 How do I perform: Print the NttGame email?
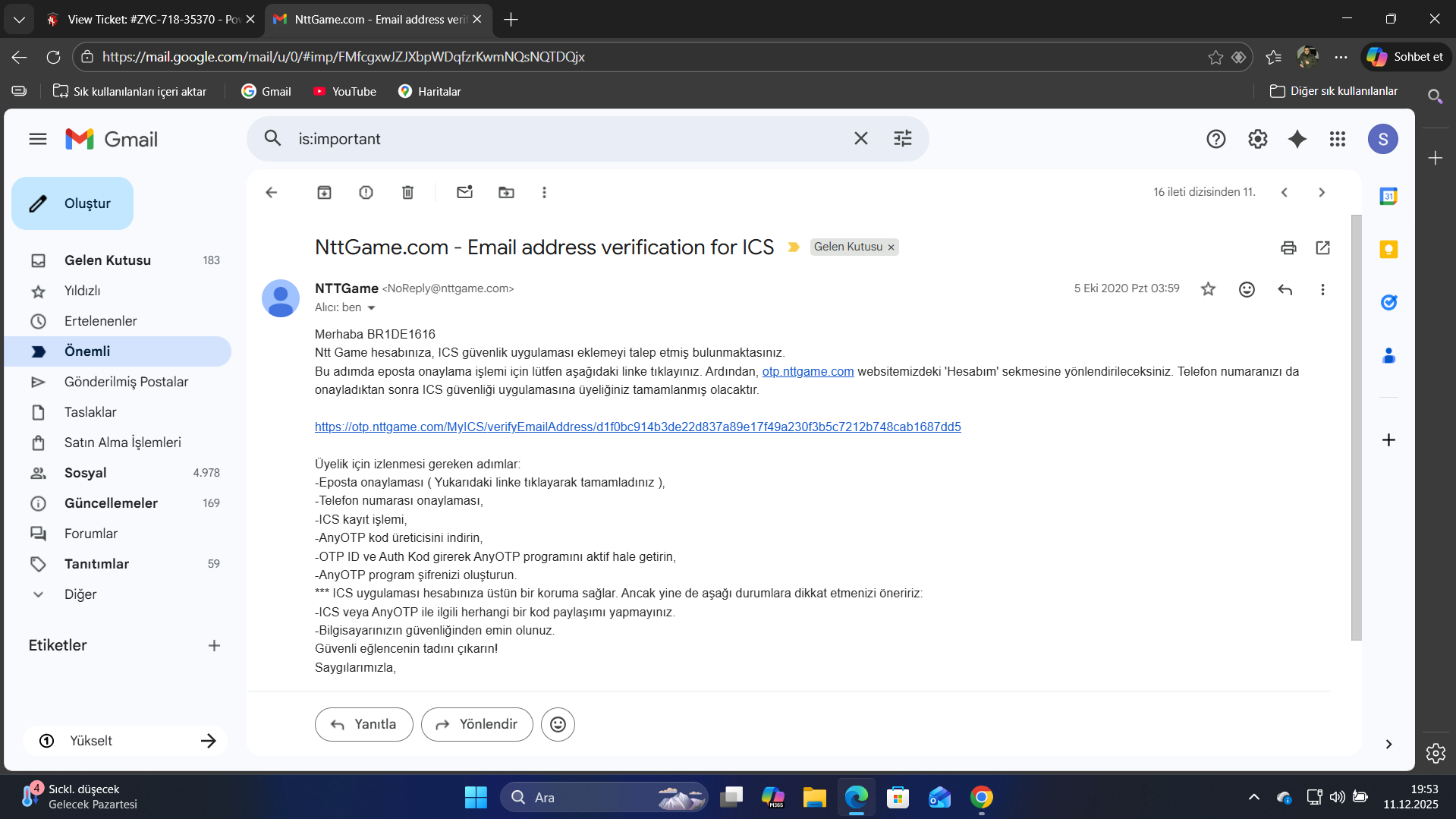(1288, 247)
